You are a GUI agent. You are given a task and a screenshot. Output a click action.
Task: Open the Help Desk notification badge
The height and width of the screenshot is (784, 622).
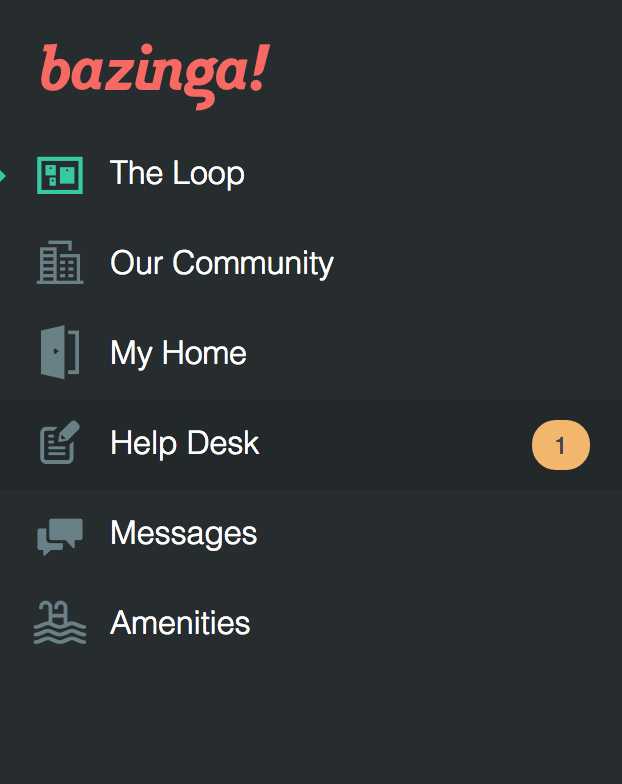coord(560,445)
